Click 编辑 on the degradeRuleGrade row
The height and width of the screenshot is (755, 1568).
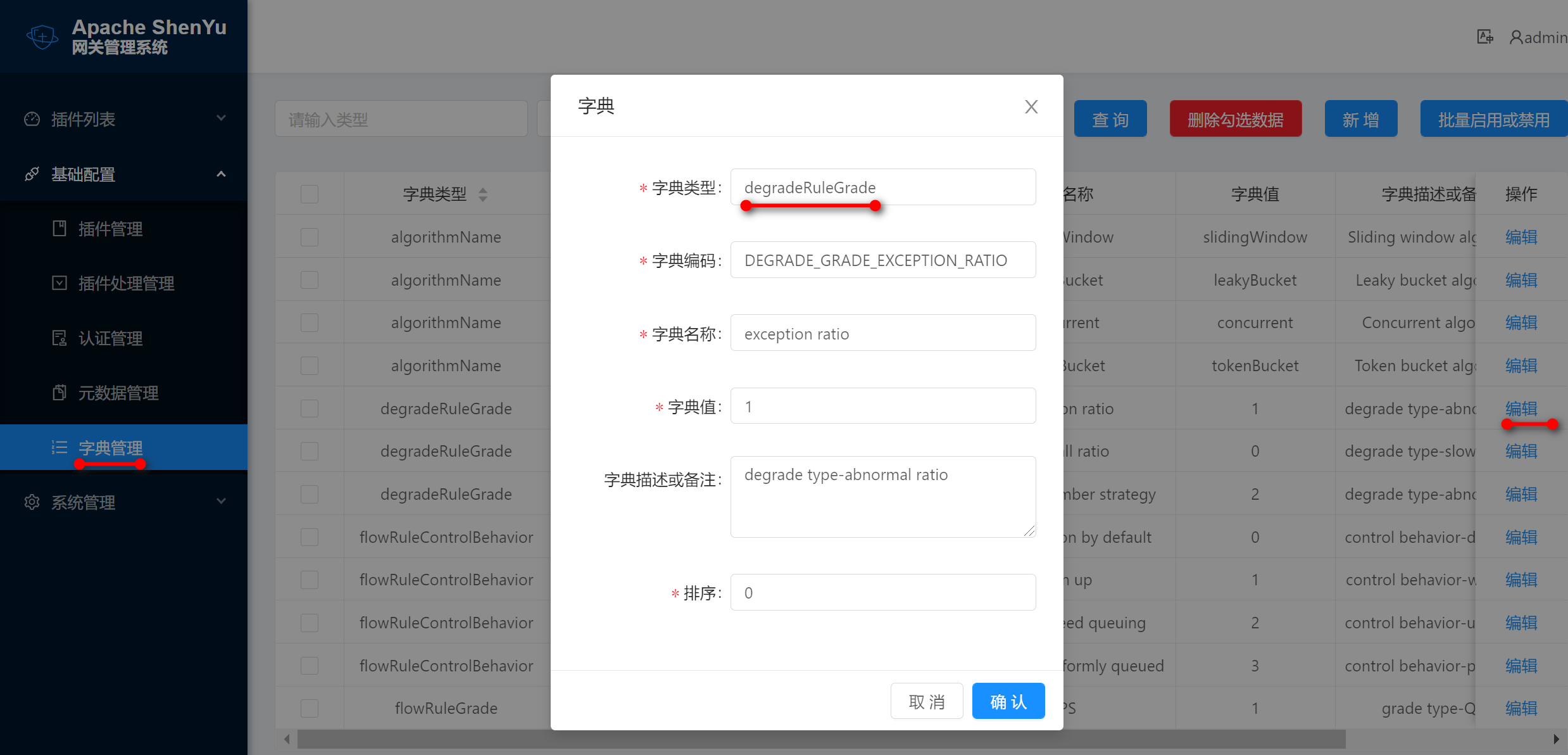coord(1521,409)
